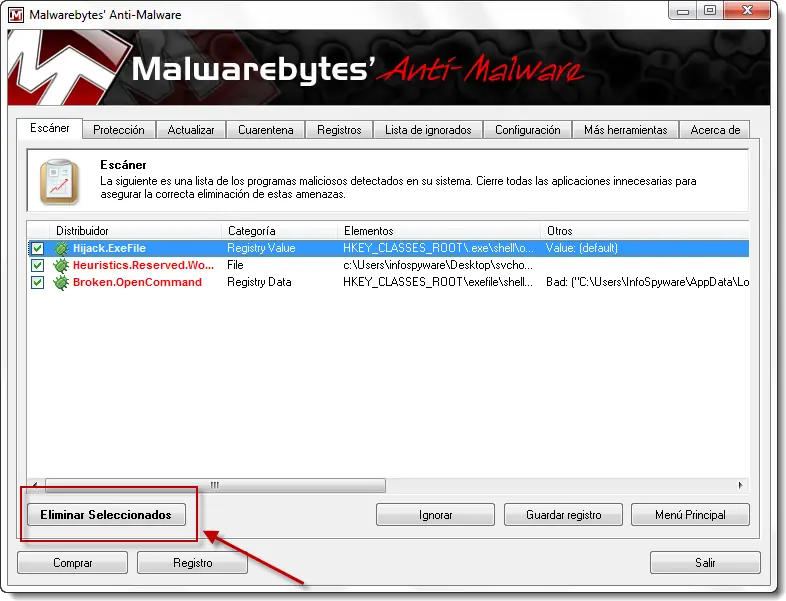The image size is (786, 601).
Task: Uncheck the Broken.OpenCommand checkbox
Action: point(38,282)
